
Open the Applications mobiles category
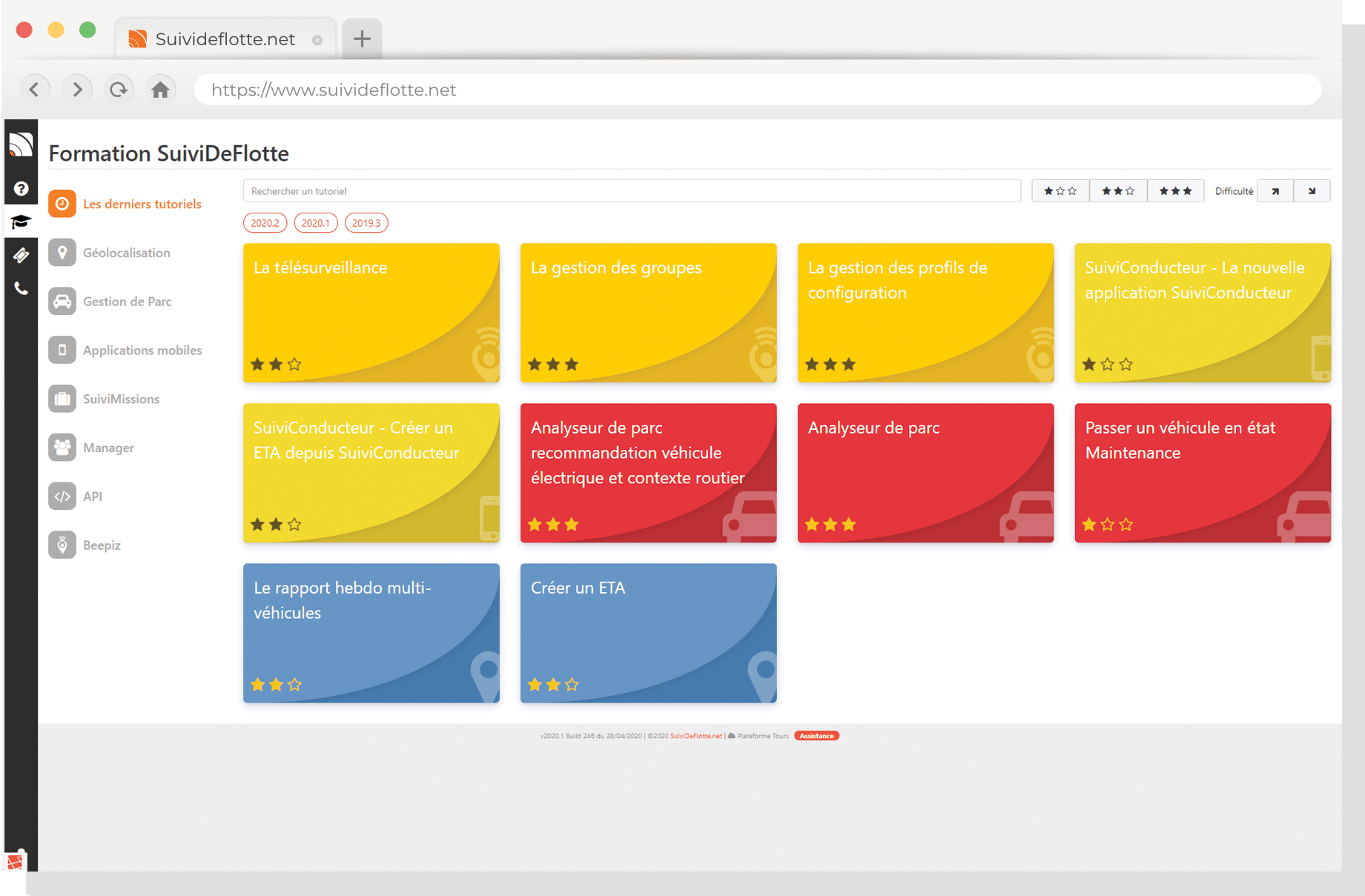(x=142, y=350)
